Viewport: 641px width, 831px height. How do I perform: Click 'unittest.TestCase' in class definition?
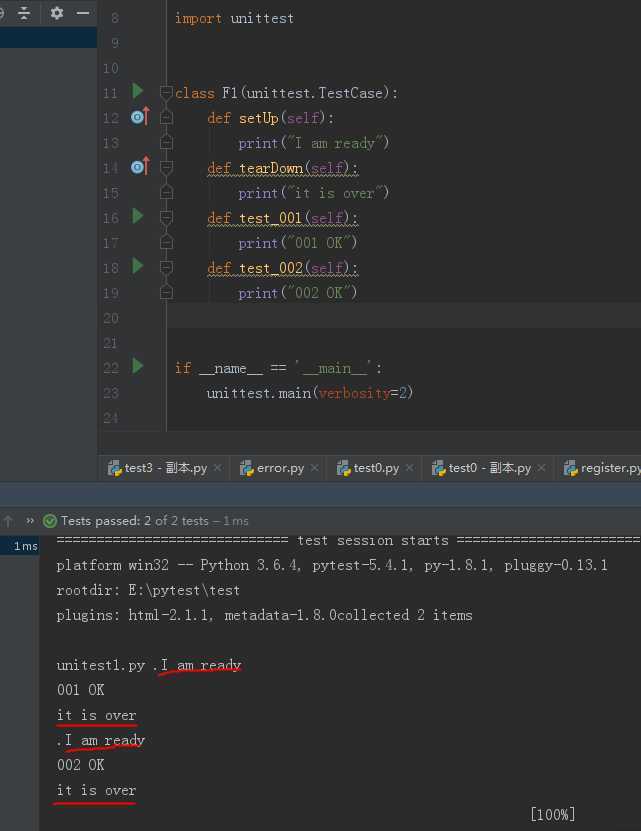point(315,93)
